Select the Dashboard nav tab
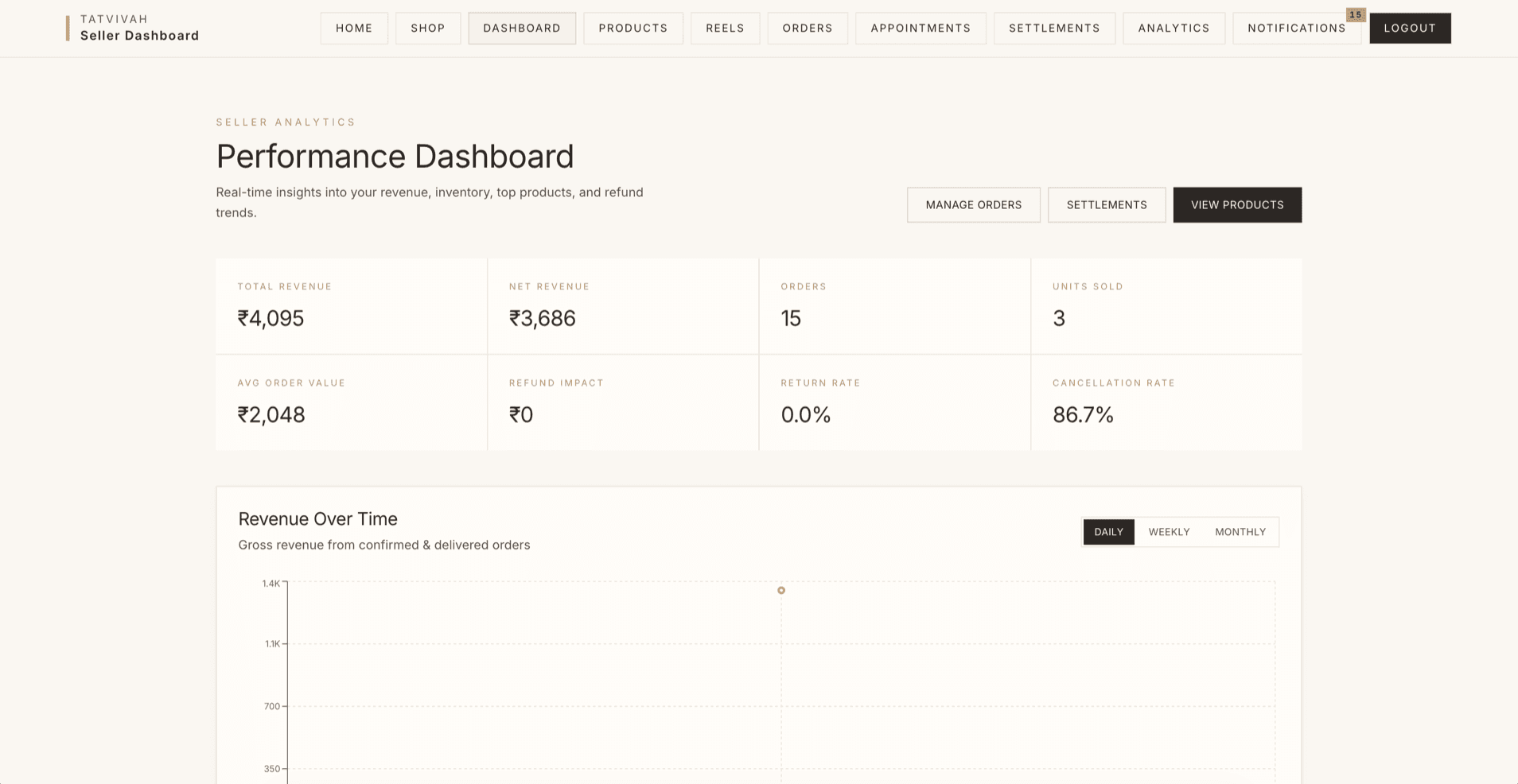Viewport: 1518px width, 784px height. 522,28
